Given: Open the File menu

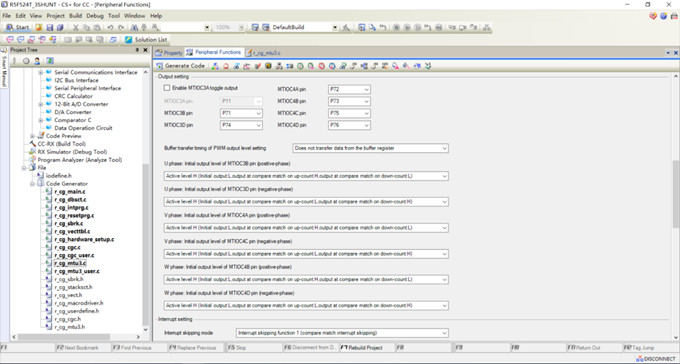Looking at the screenshot, I should (x=7, y=16).
